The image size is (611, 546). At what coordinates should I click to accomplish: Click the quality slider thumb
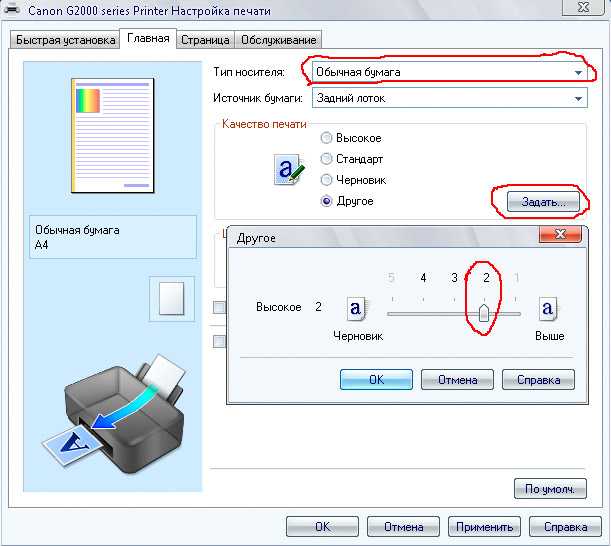(484, 313)
